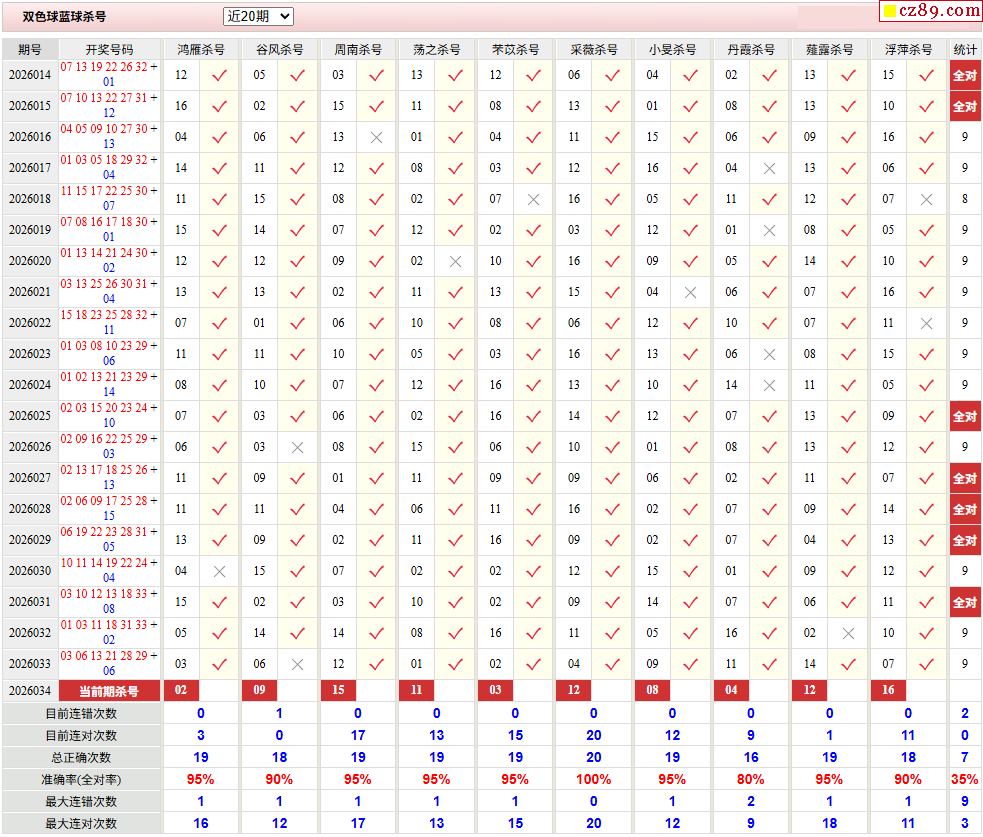983x837 pixels.
Task: Click the check mark in row 2026014 鸿雁杀号
Action: tap(219, 75)
